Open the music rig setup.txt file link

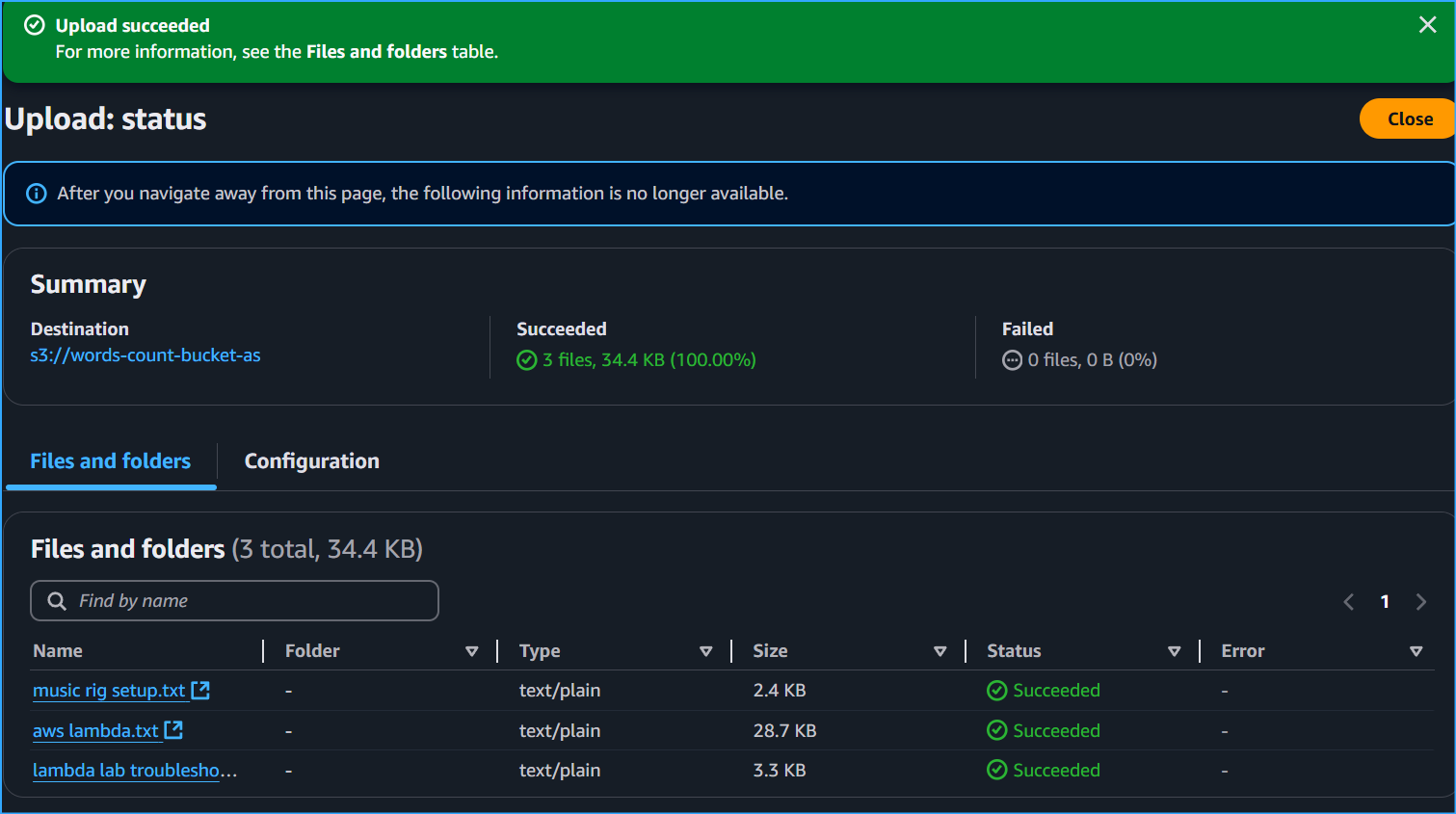click(x=109, y=691)
